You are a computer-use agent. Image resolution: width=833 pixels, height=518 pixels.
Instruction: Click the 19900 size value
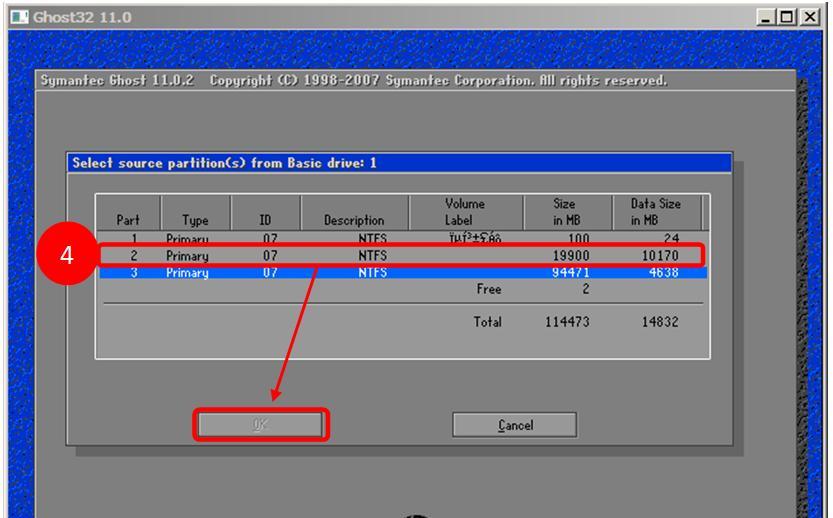[571, 256]
